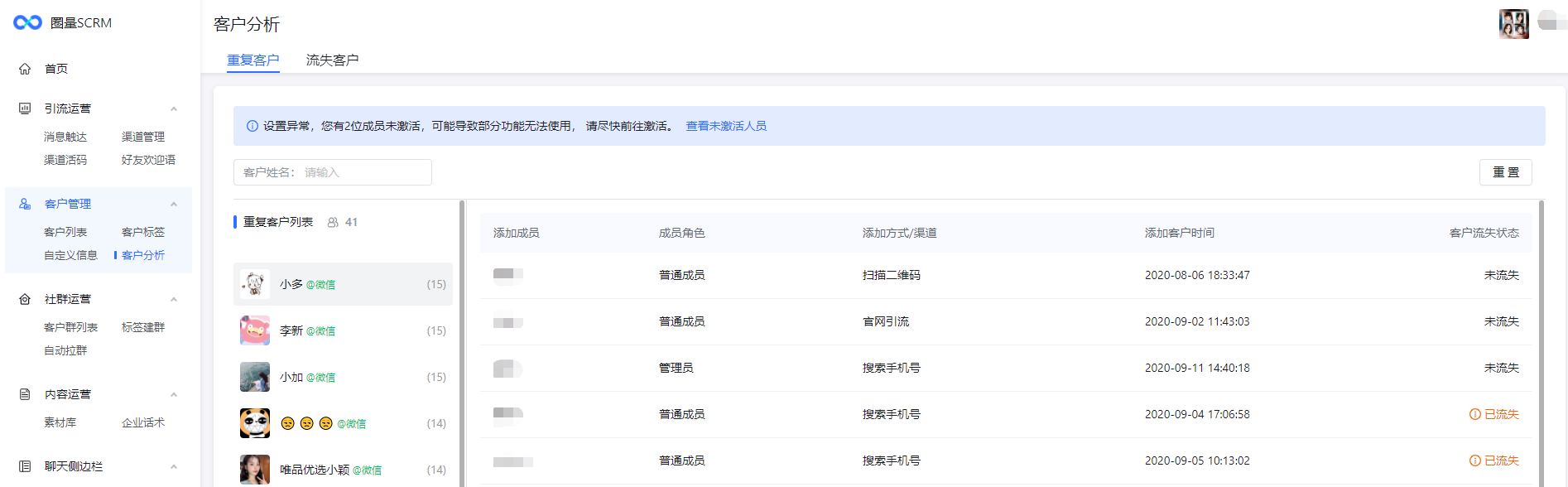Switch to the 重复客户 tab
The image size is (1568, 487).
253,60
